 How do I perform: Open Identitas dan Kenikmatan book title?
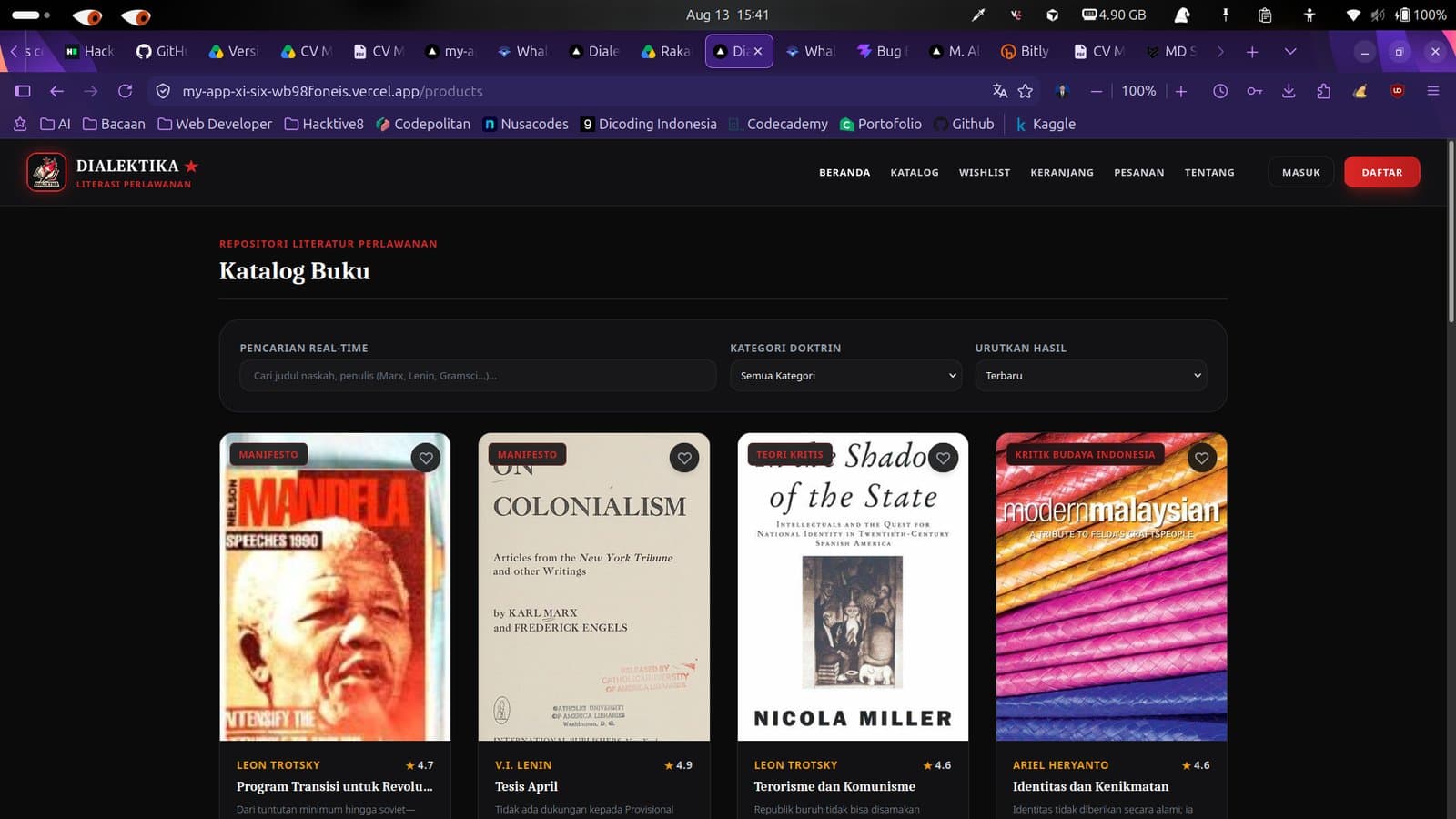(1090, 786)
